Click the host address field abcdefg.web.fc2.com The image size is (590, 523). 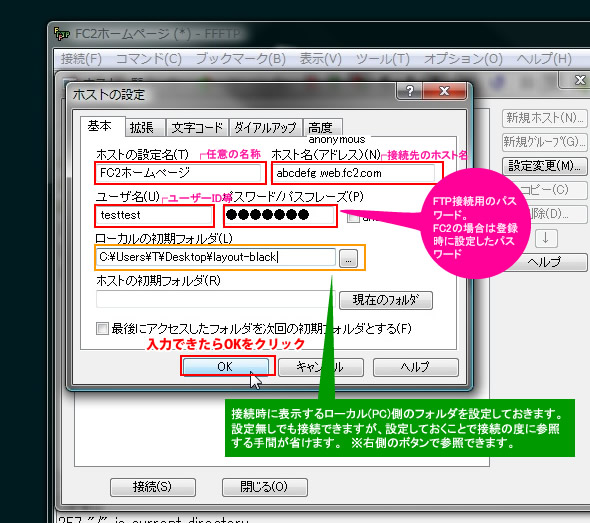pos(354,173)
